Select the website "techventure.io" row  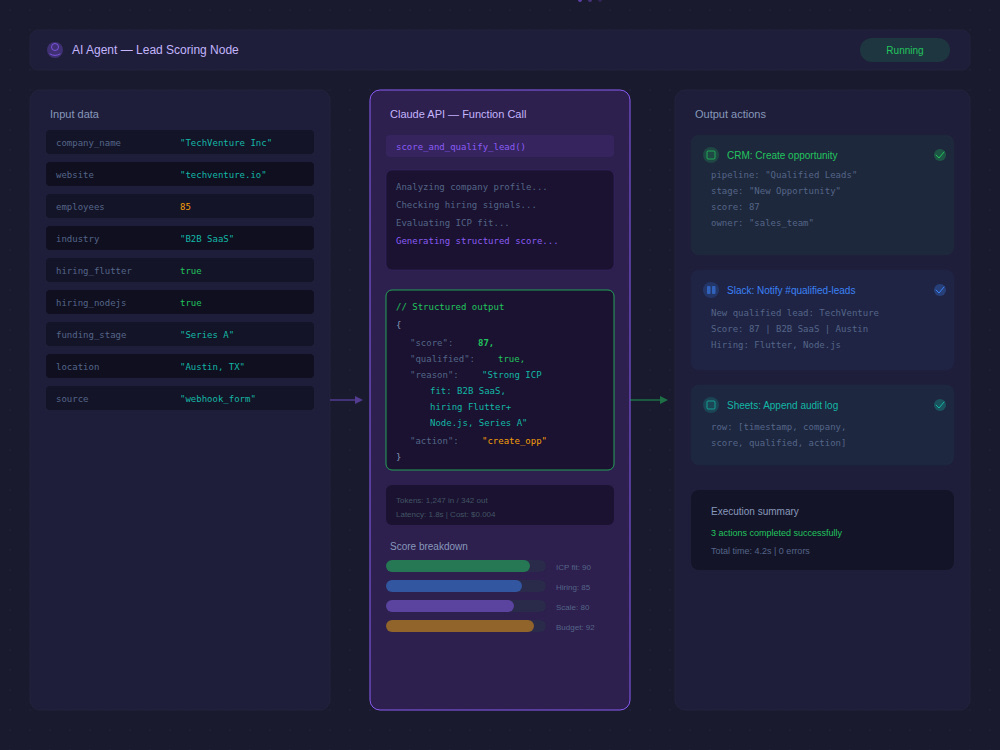click(x=180, y=174)
